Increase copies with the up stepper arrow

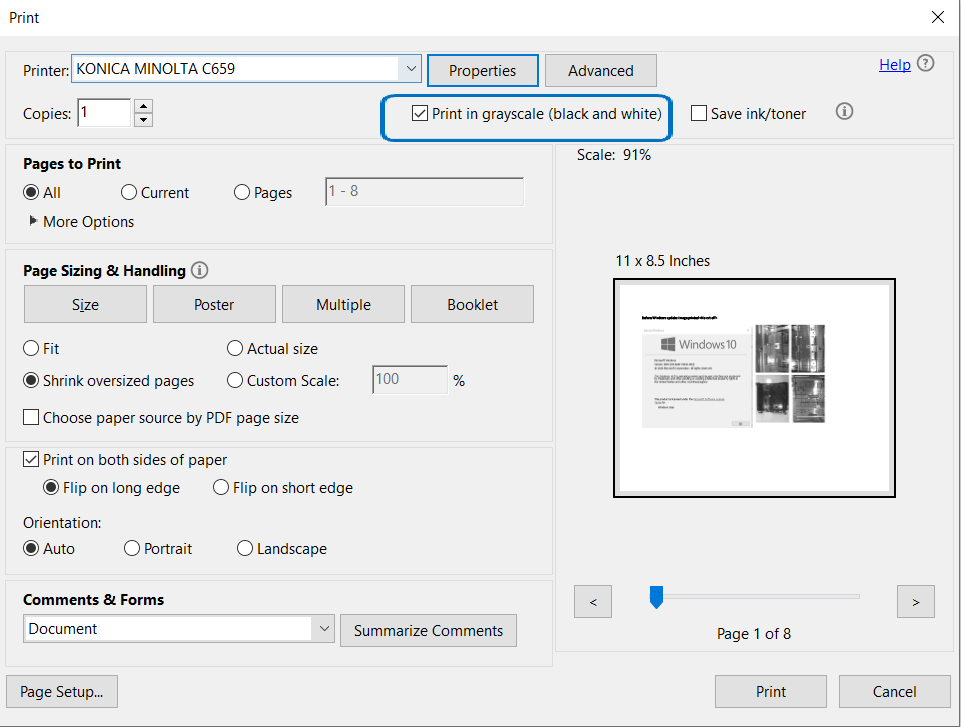click(142, 106)
